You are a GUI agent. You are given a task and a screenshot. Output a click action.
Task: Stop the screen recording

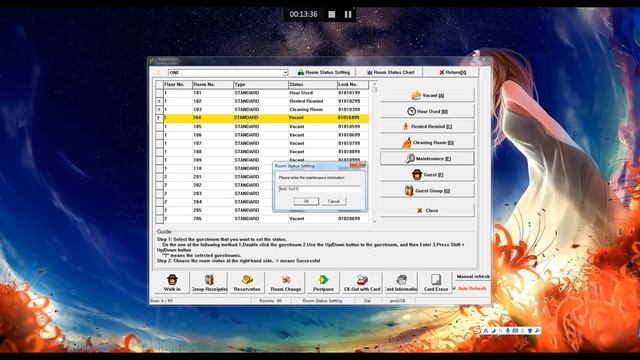(332, 14)
